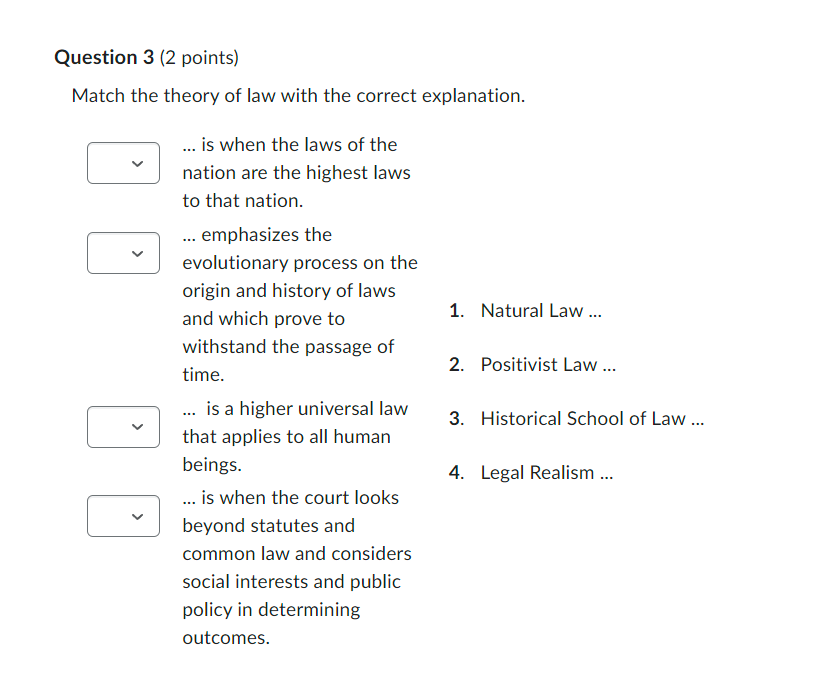Image resolution: width=814 pixels, height=684 pixels.
Task: Click the number 4 beside Legal Realism
Action: tap(456, 472)
